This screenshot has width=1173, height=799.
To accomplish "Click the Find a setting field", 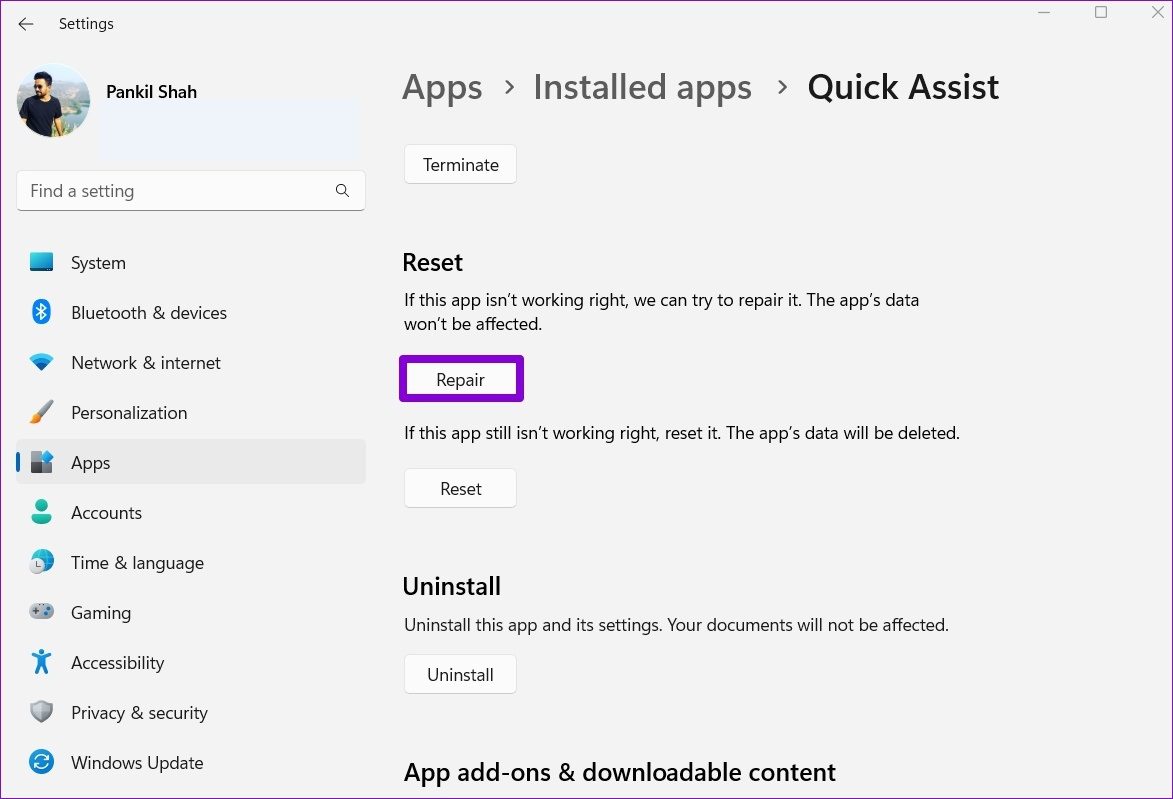I will click(x=191, y=191).
